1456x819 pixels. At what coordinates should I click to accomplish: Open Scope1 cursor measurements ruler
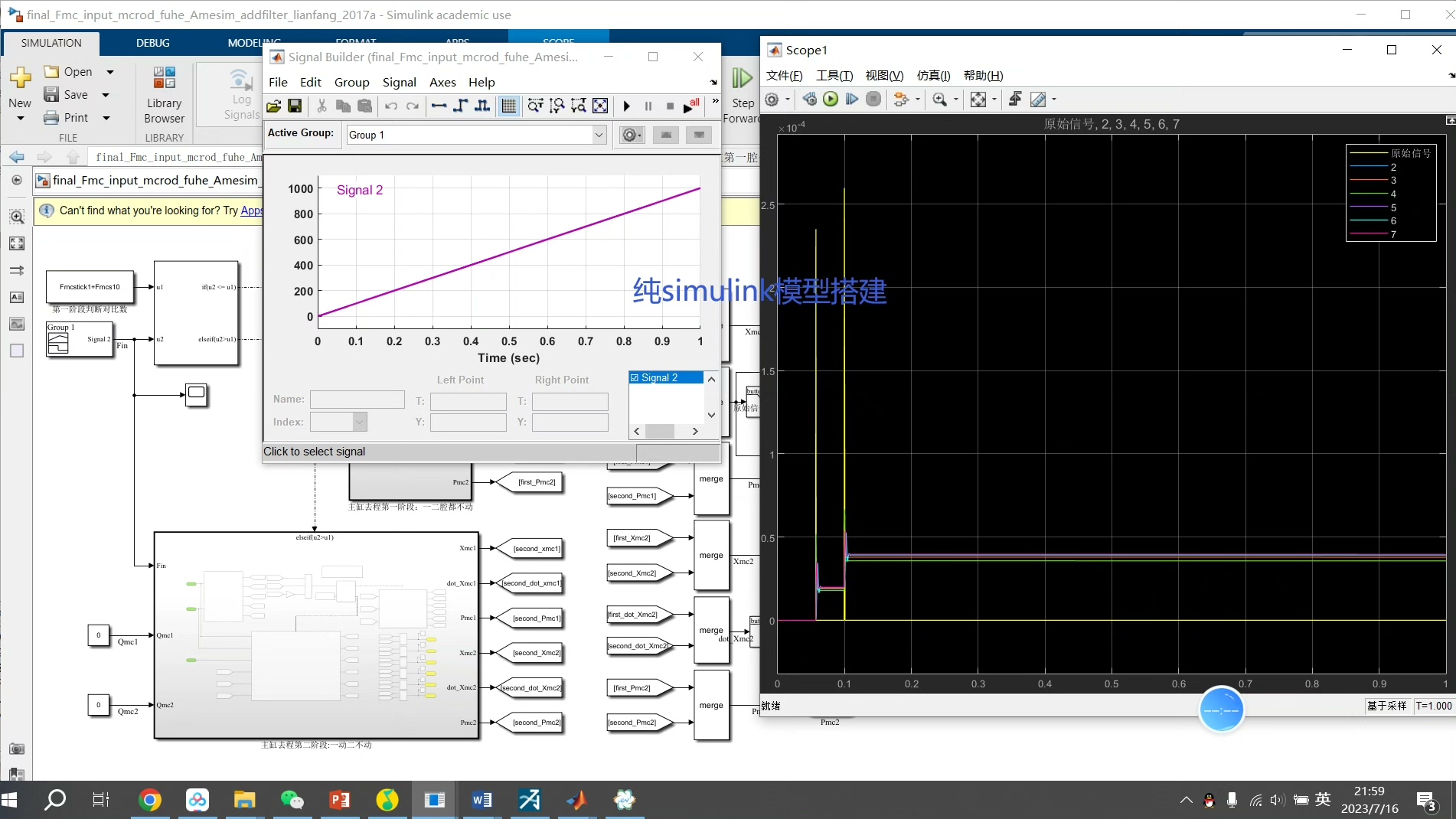(1038, 100)
